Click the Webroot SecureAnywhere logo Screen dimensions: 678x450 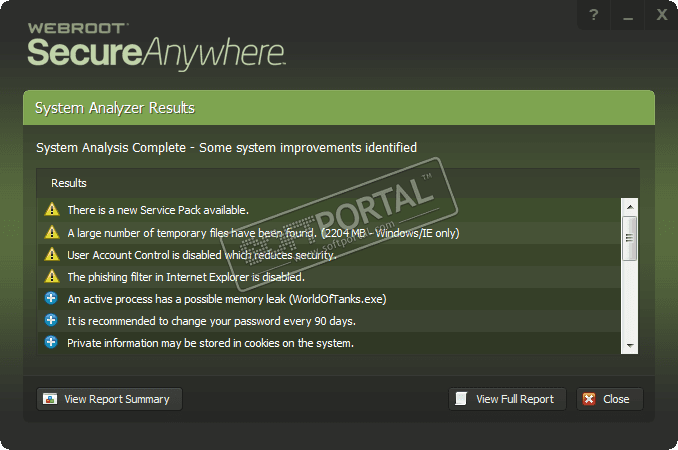point(156,47)
